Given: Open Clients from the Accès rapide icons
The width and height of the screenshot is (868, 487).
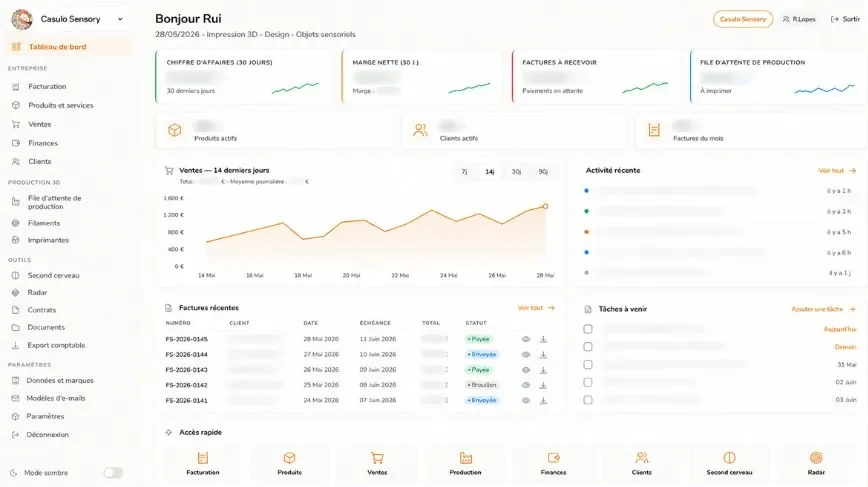Looking at the screenshot, I should pos(641,463).
